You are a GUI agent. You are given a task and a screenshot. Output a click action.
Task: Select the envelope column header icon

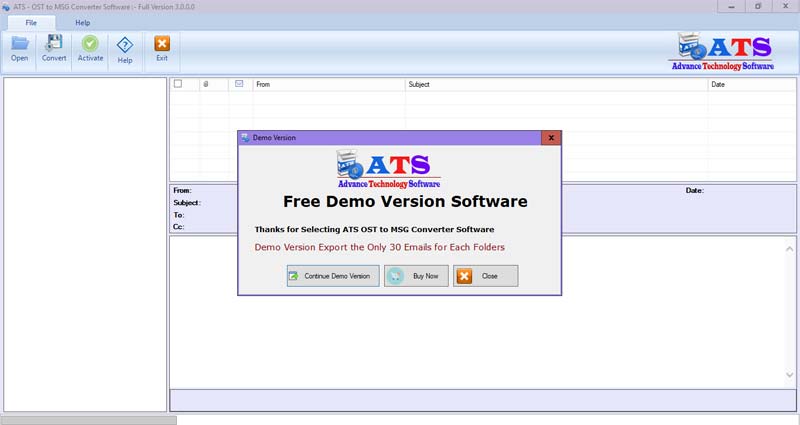(x=239, y=84)
